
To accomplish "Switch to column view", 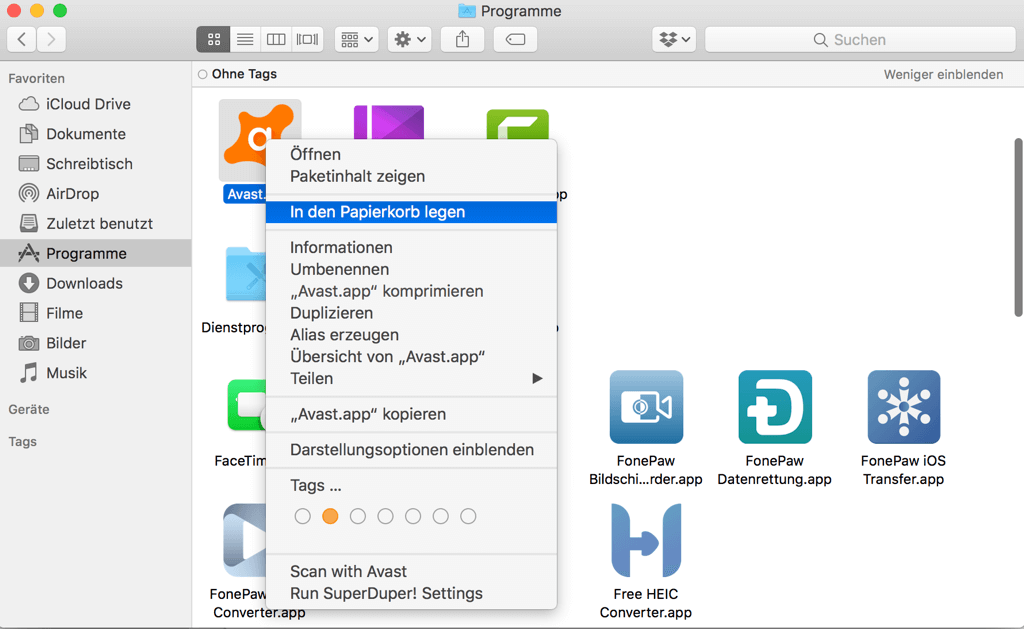I will 276,39.
